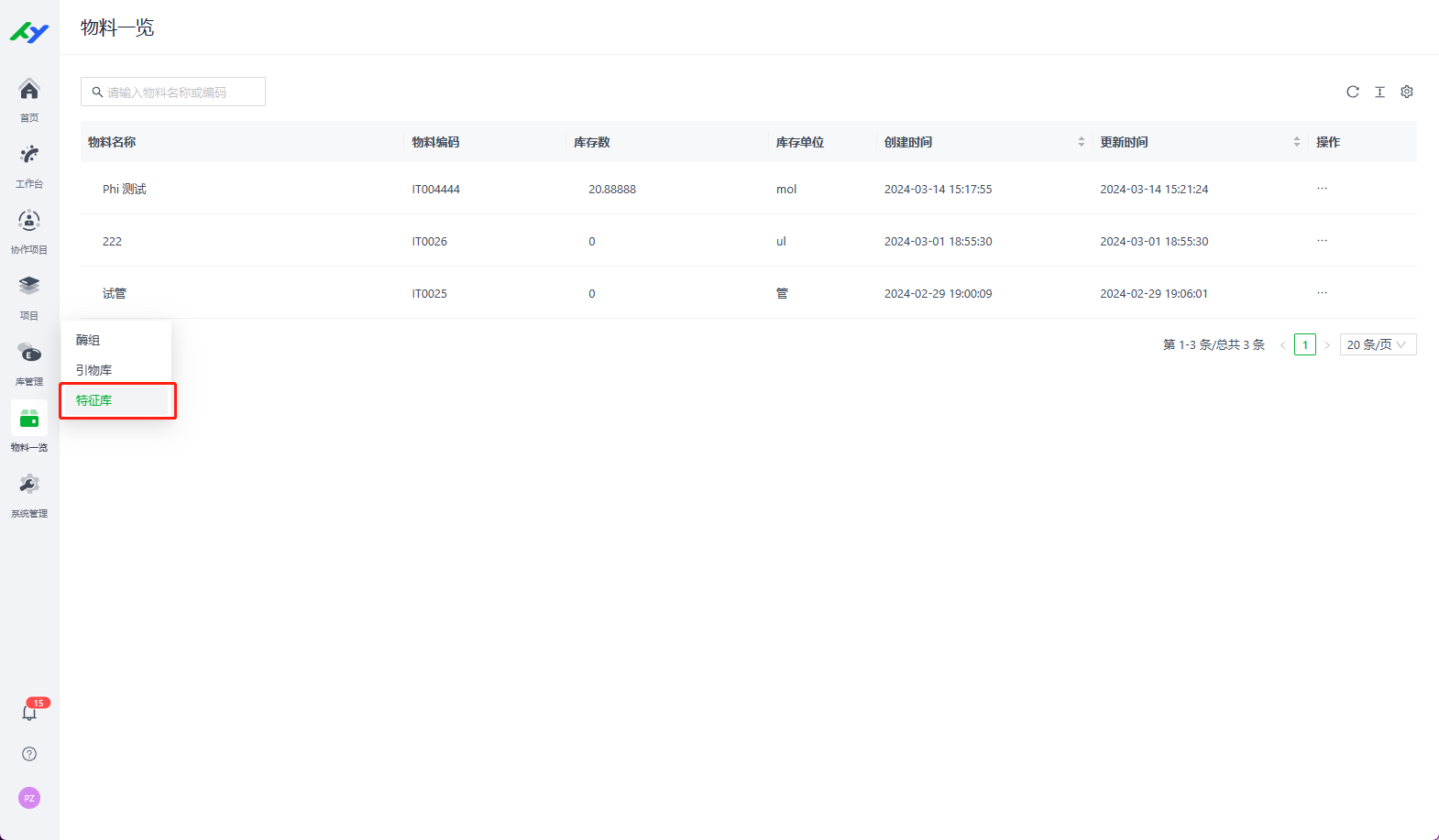The width and height of the screenshot is (1439, 840).
Task: Open the 库管理 library icon
Action: 29,354
